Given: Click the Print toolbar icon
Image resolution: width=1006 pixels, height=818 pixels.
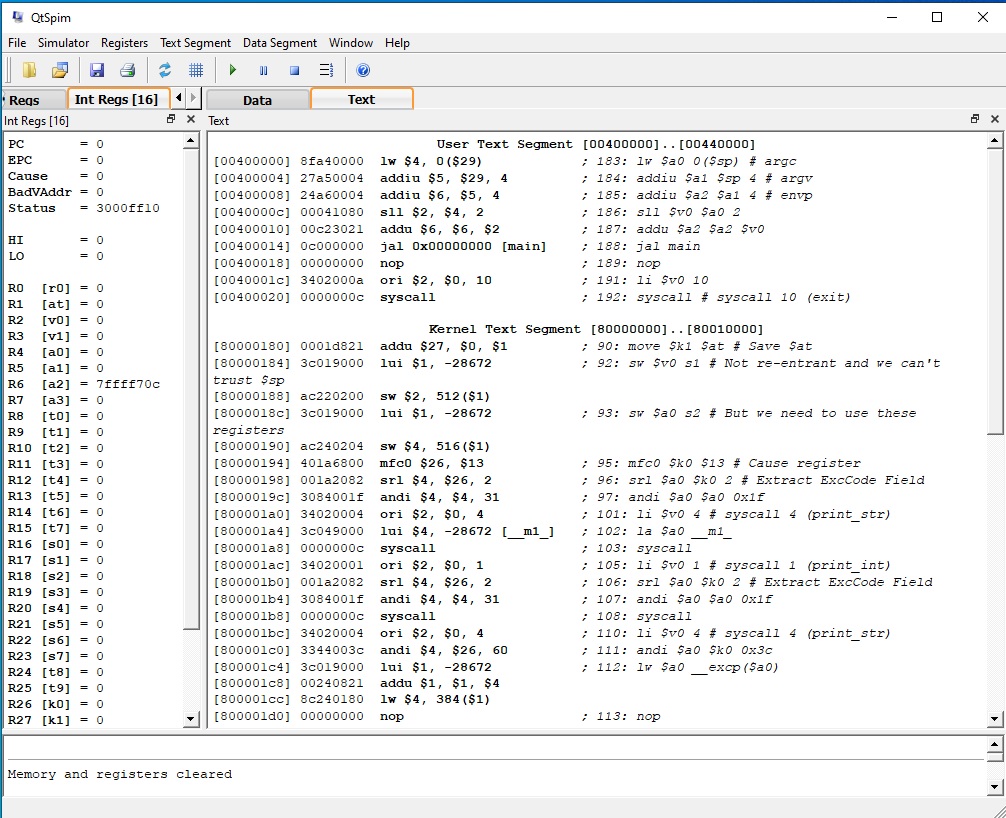Looking at the screenshot, I should coord(128,70).
